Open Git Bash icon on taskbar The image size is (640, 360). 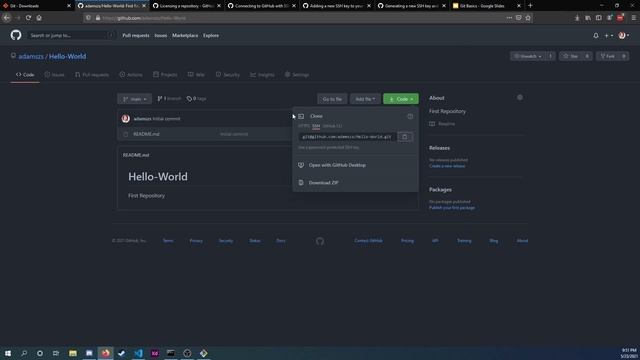tap(203, 353)
